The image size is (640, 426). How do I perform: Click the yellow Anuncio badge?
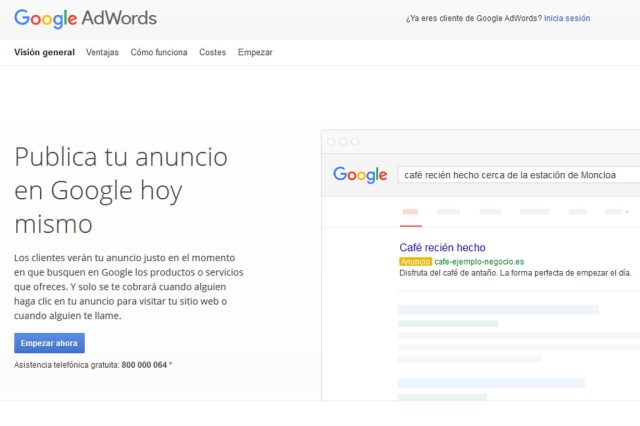coord(416,262)
